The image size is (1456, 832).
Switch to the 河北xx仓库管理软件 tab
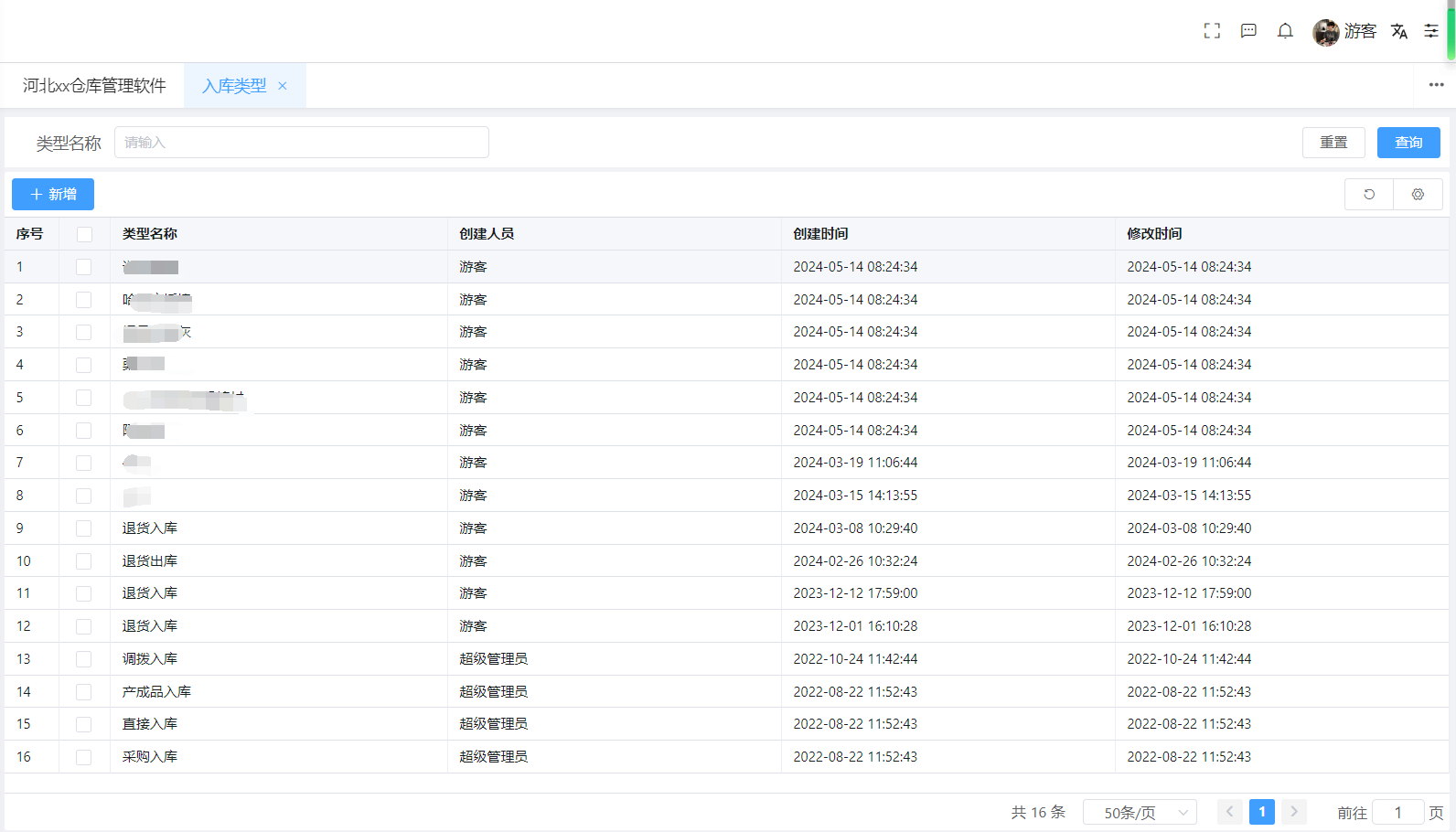point(94,86)
